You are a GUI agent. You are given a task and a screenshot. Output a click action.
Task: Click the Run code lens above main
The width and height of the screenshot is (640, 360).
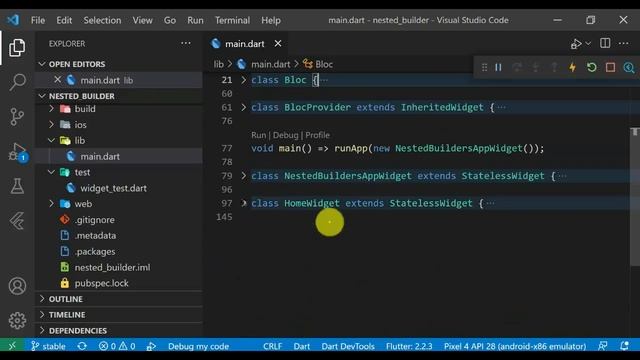pos(258,135)
